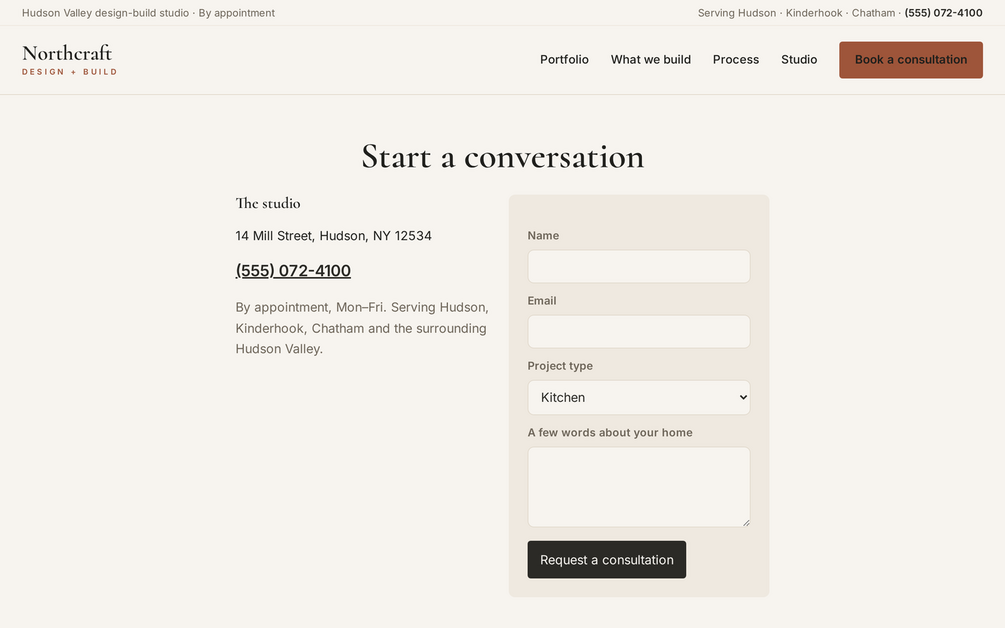Image resolution: width=1005 pixels, height=628 pixels.
Task: Click the DESIGN + BUILD tagline
Action: (69, 72)
